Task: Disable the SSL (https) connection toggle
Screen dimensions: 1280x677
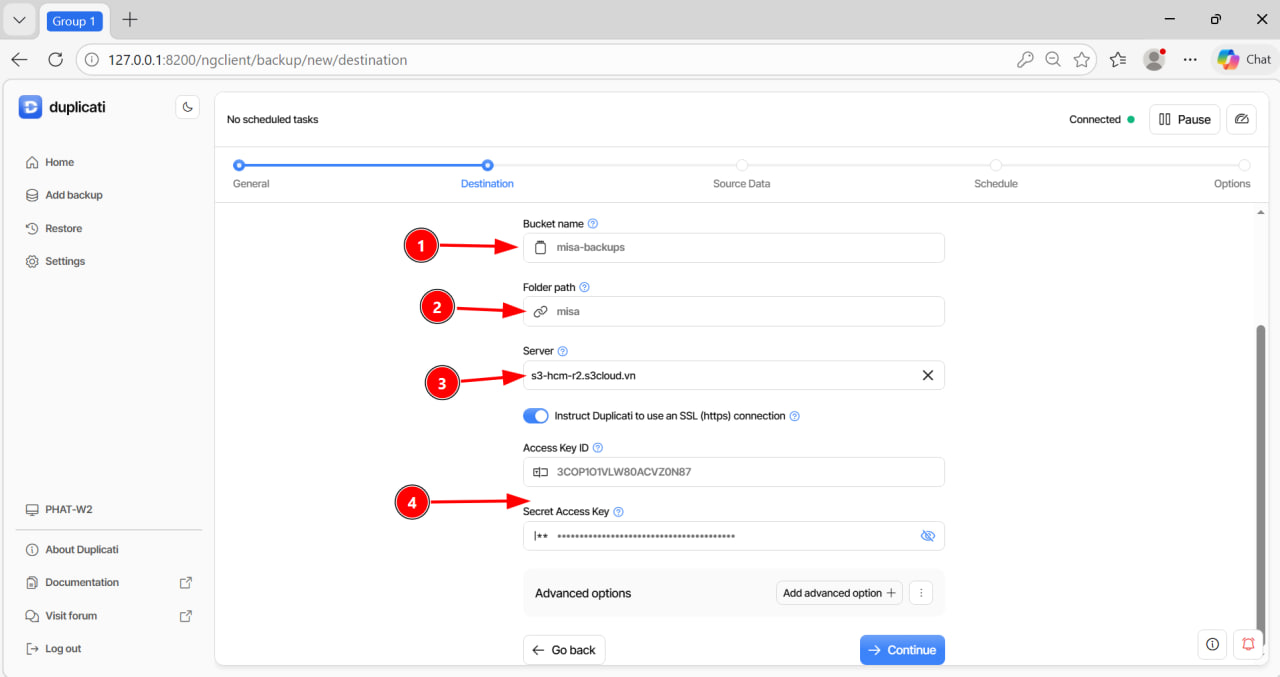Action: (536, 416)
